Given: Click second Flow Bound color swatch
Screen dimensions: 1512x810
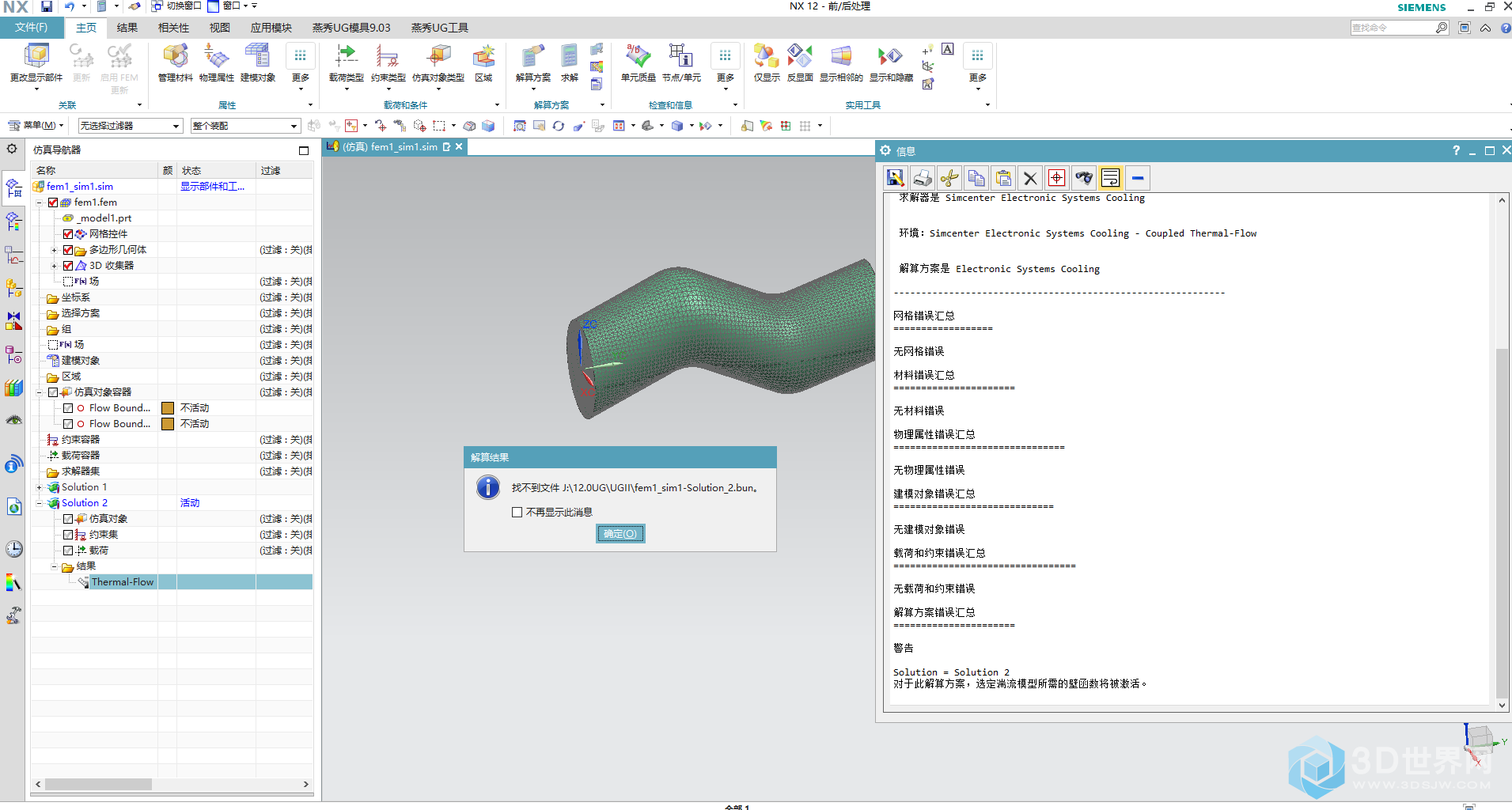Looking at the screenshot, I should (x=168, y=424).
